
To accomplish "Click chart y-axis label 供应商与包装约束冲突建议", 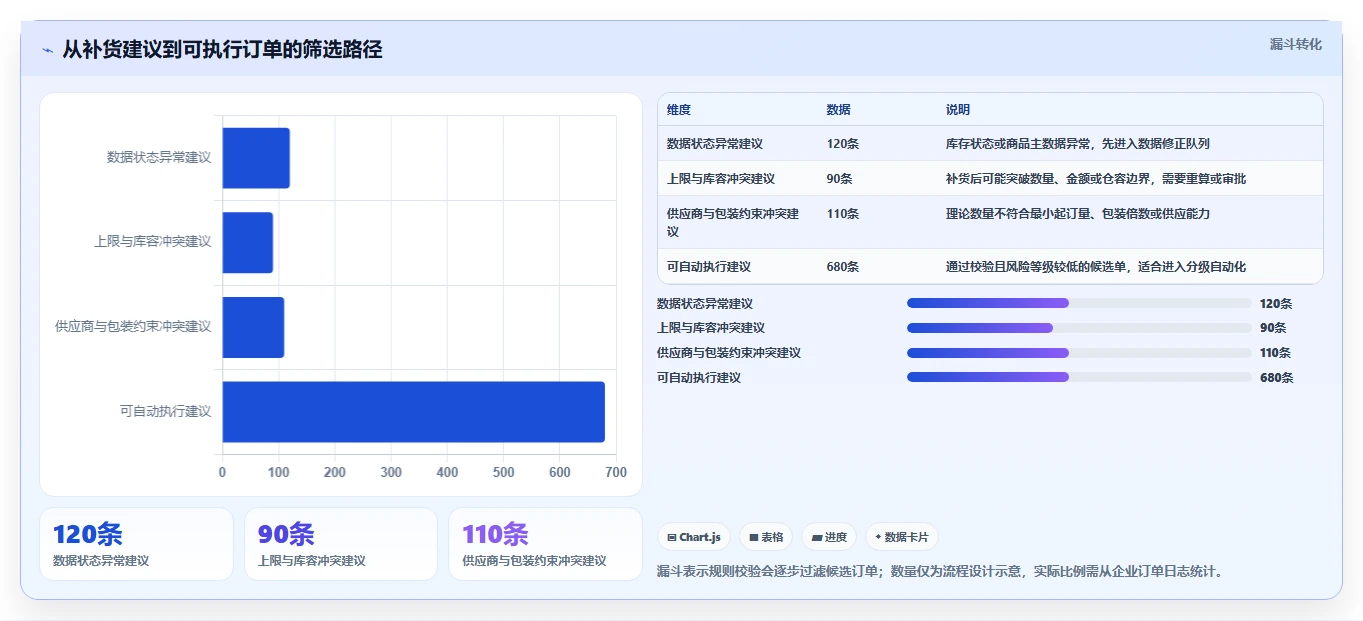I will [x=134, y=327].
